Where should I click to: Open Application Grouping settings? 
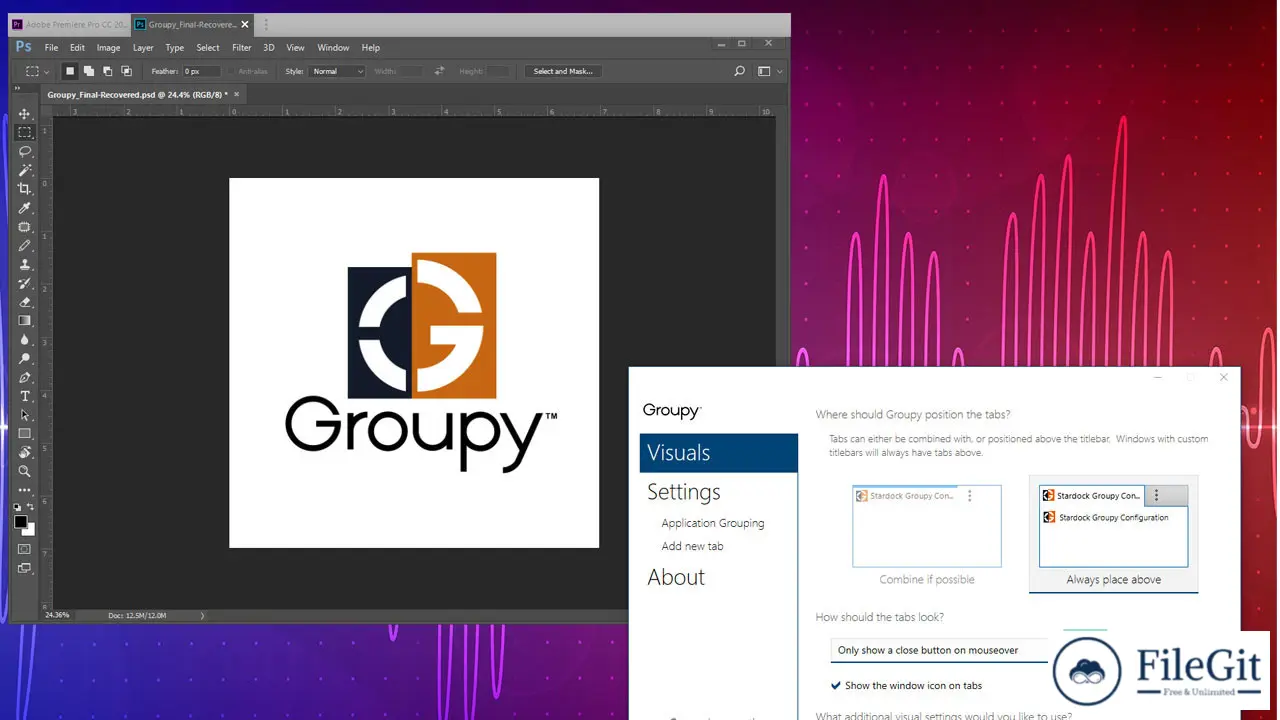point(712,523)
